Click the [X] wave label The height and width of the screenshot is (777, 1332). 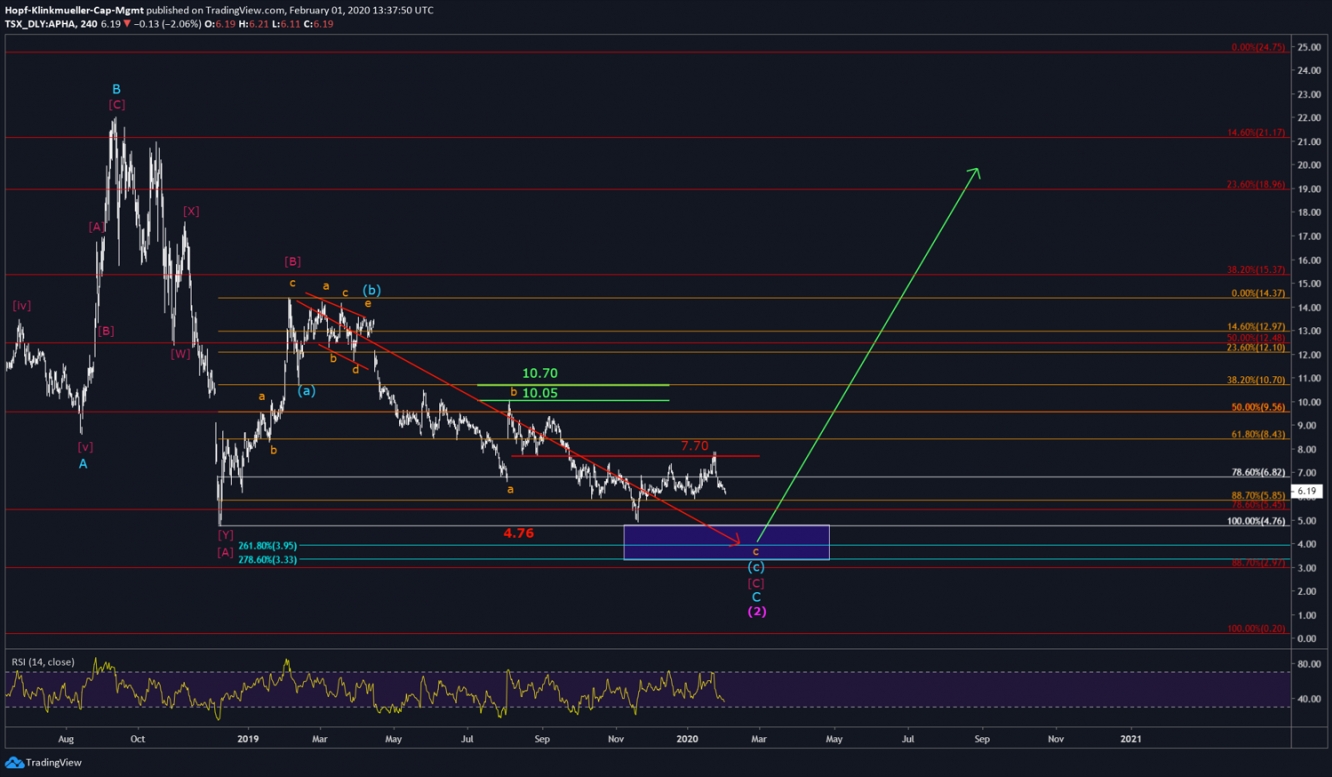pos(191,211)
